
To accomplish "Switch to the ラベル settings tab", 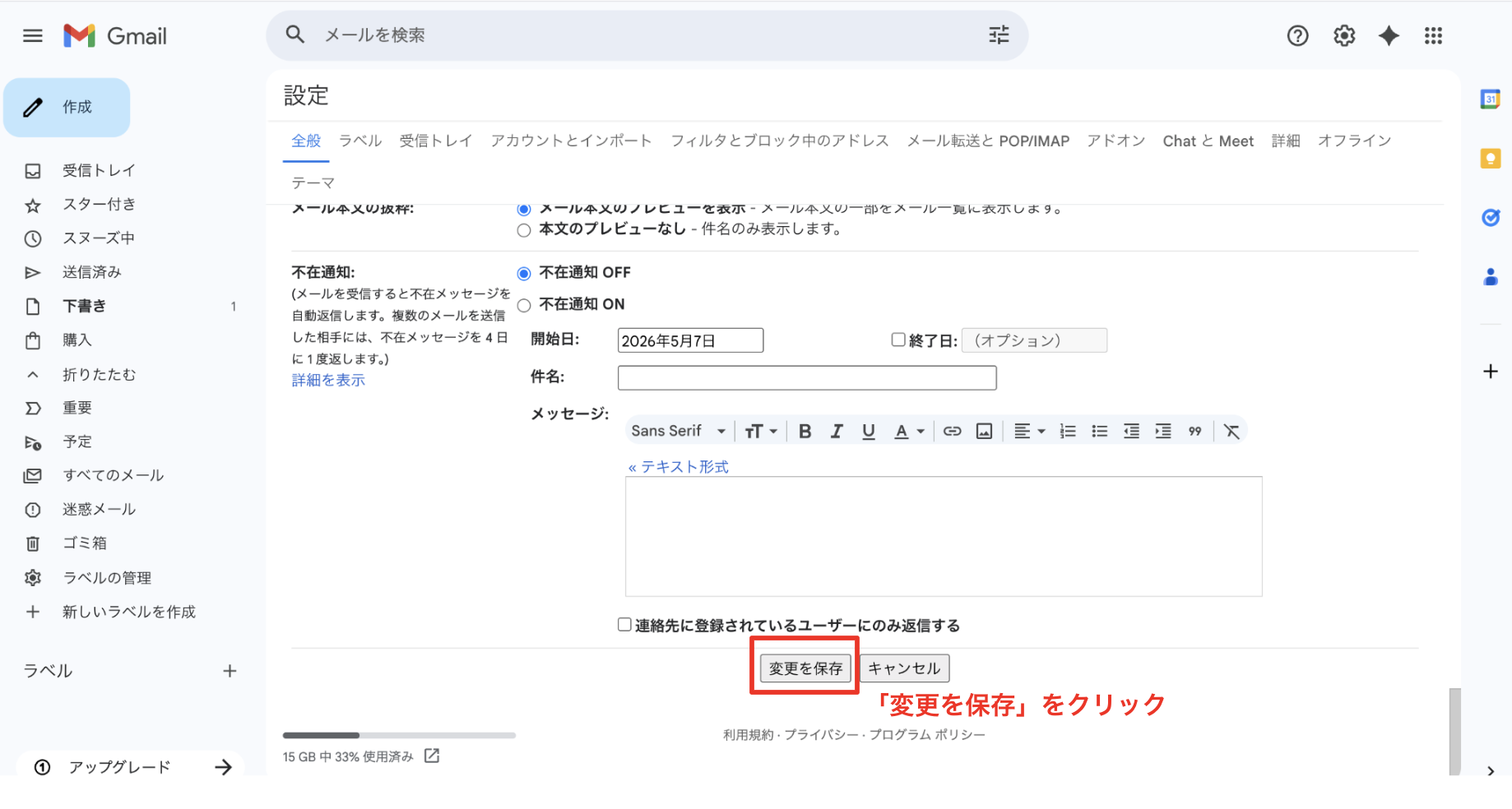I will pyautogui.click(x=360, y=141).
